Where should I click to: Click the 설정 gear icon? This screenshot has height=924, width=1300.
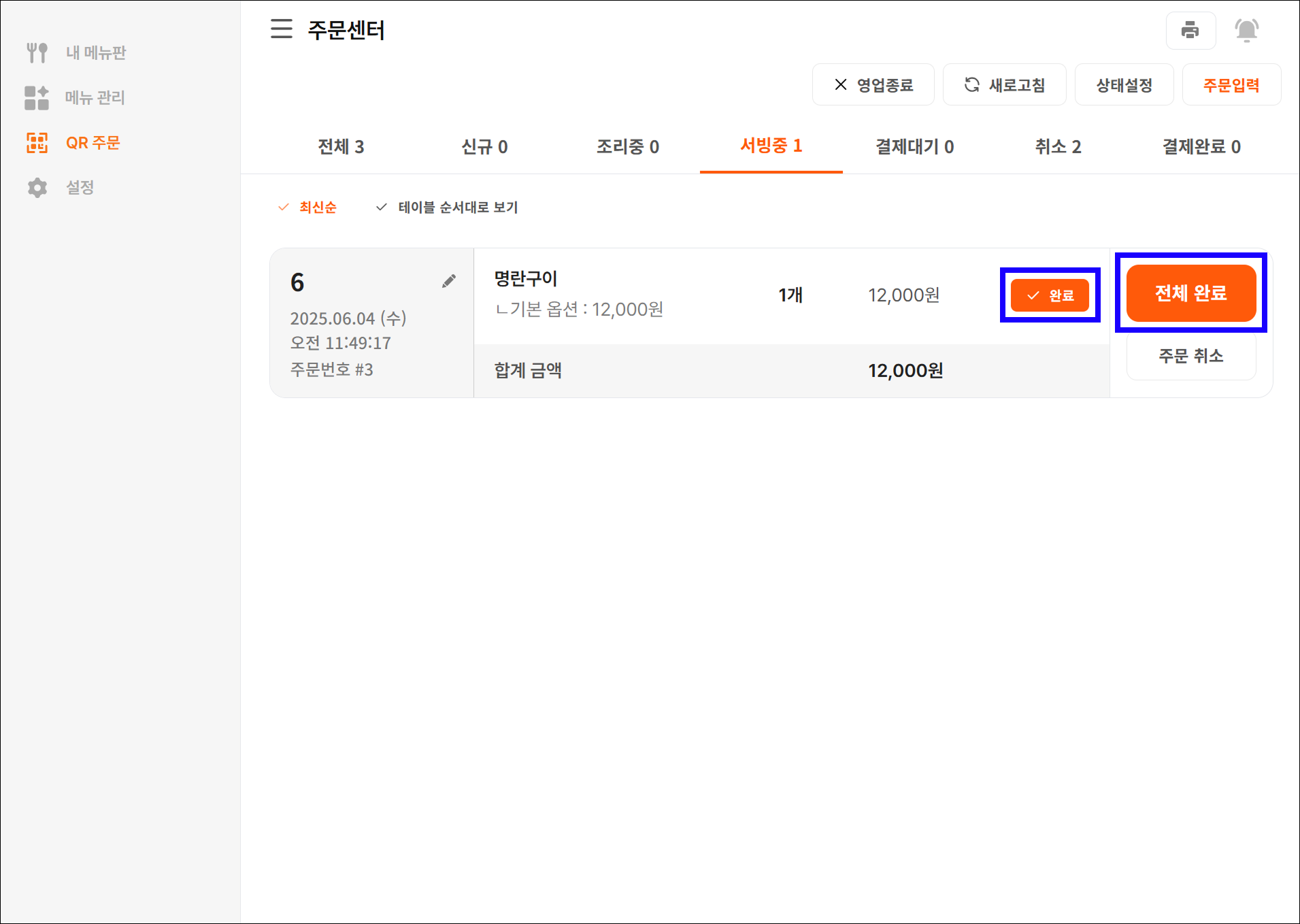tap(37, 188)
